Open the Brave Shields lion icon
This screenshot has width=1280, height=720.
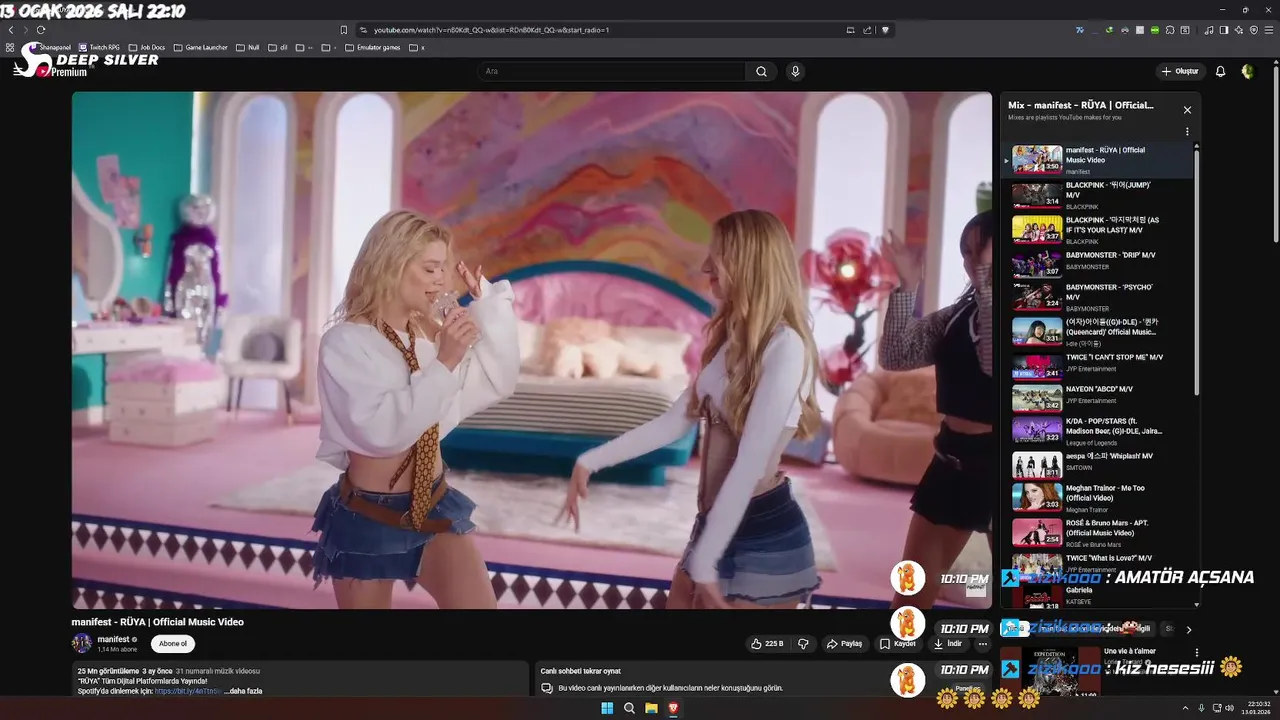885,30
